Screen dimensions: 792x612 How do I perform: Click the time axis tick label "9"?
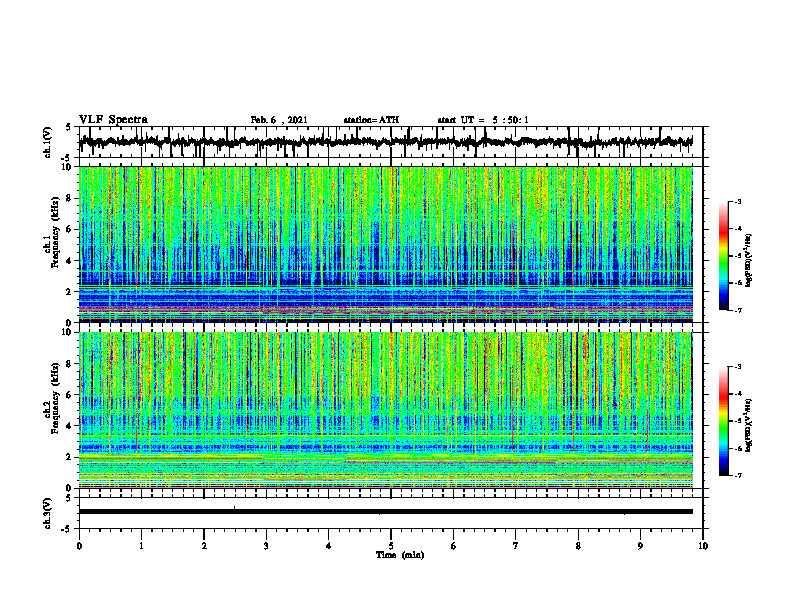[x=640, y=546]
